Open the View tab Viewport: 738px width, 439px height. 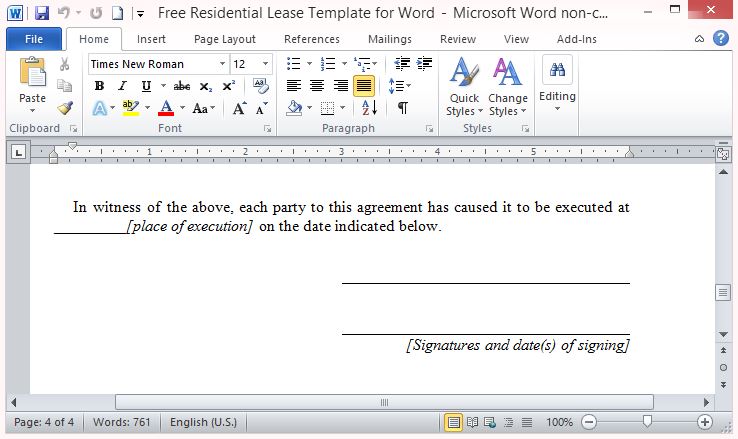pyautogui.click(x=516, y=39)
